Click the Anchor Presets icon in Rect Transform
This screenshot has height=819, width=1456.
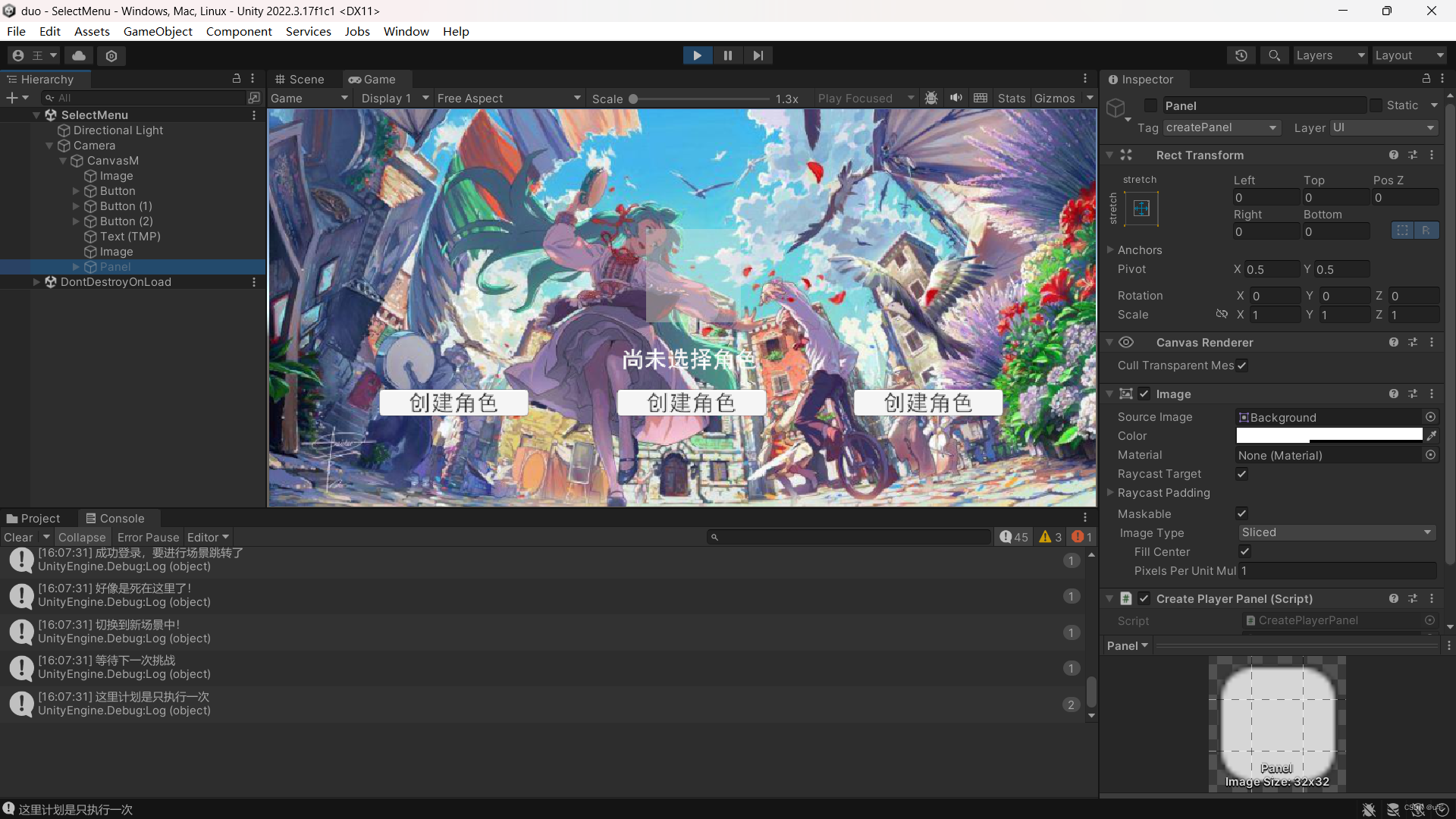coord(1141,209)
